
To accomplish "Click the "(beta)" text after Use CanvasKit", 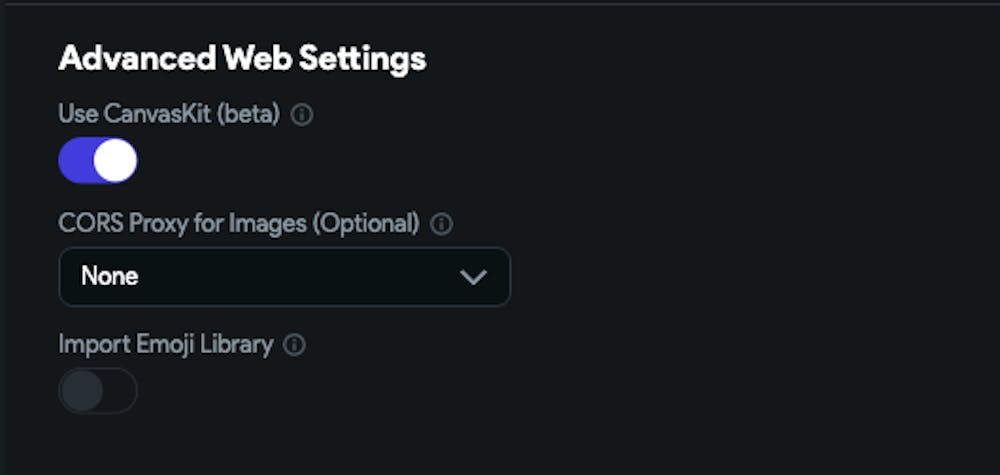I will coord(248,115).
